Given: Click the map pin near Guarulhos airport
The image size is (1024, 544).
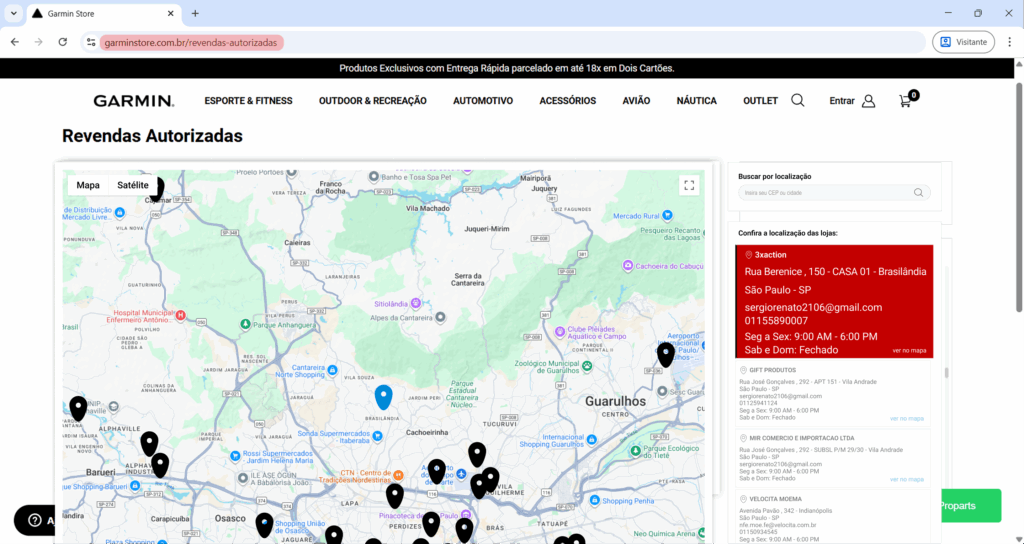Looking at the screenshot, I should point(665,353).
